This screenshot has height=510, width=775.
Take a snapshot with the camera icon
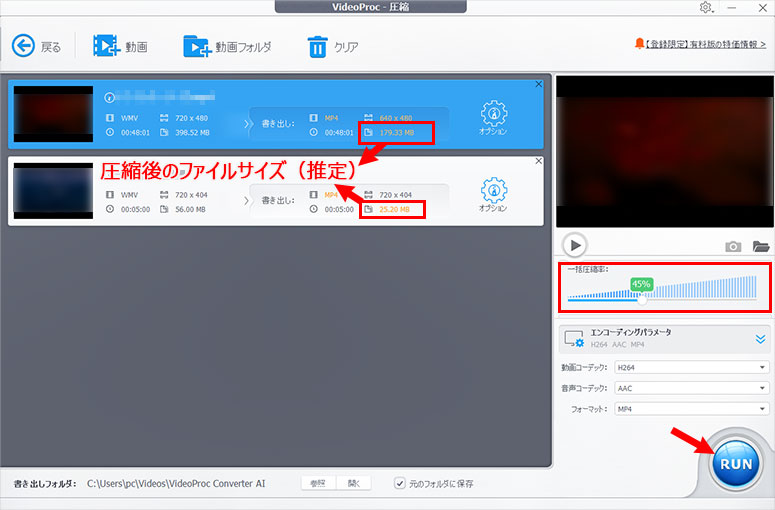(733, 246)
